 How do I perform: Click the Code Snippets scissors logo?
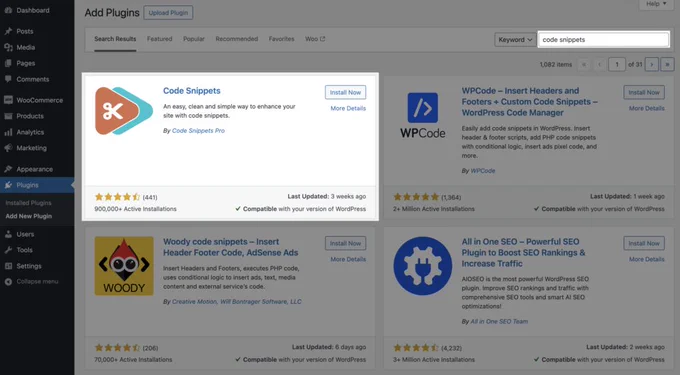(x=124, y=111)
